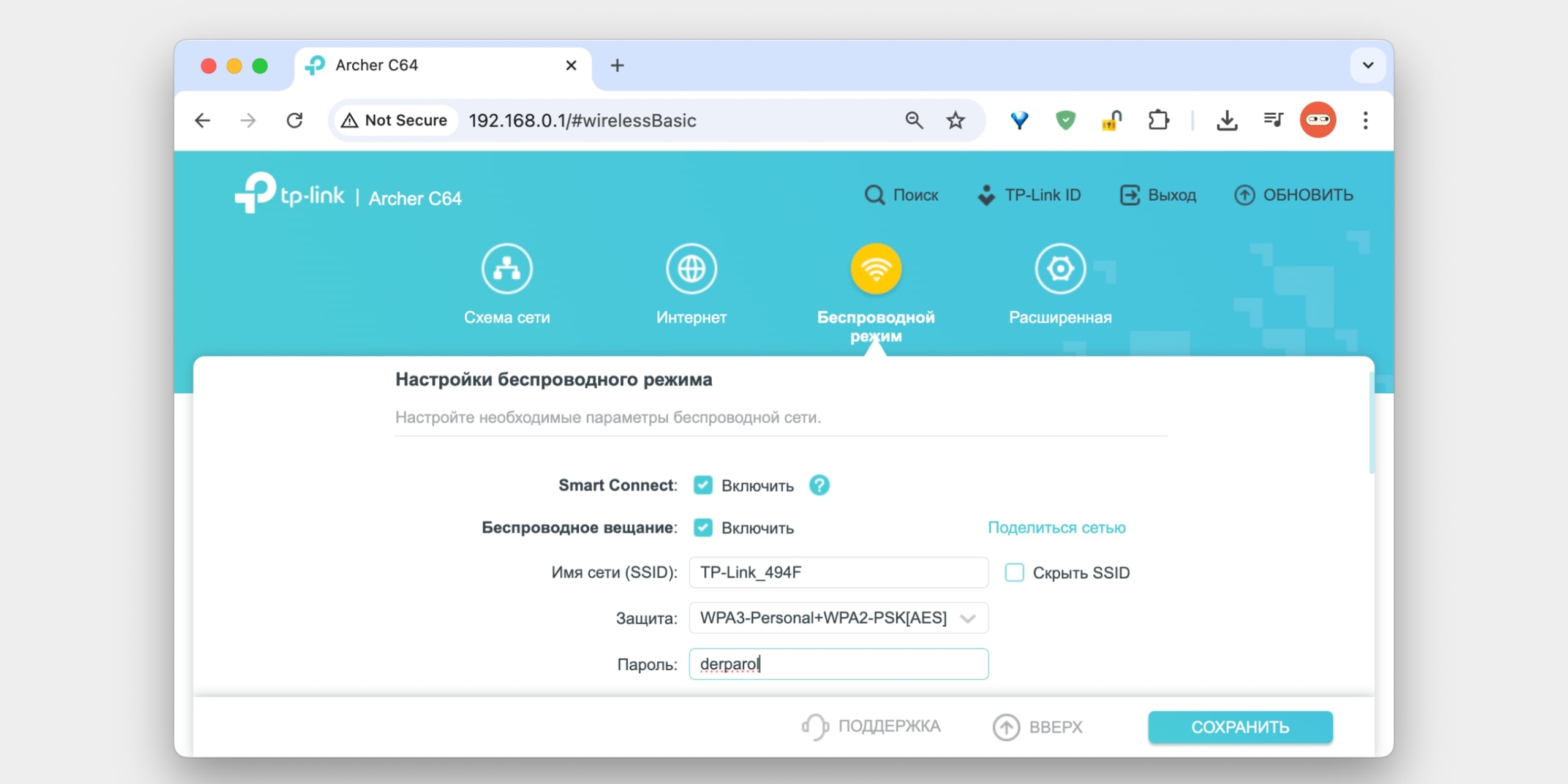1568x784 pixels.
Task: Open Расширенная advanced settings
Action: click(1059, 268)
